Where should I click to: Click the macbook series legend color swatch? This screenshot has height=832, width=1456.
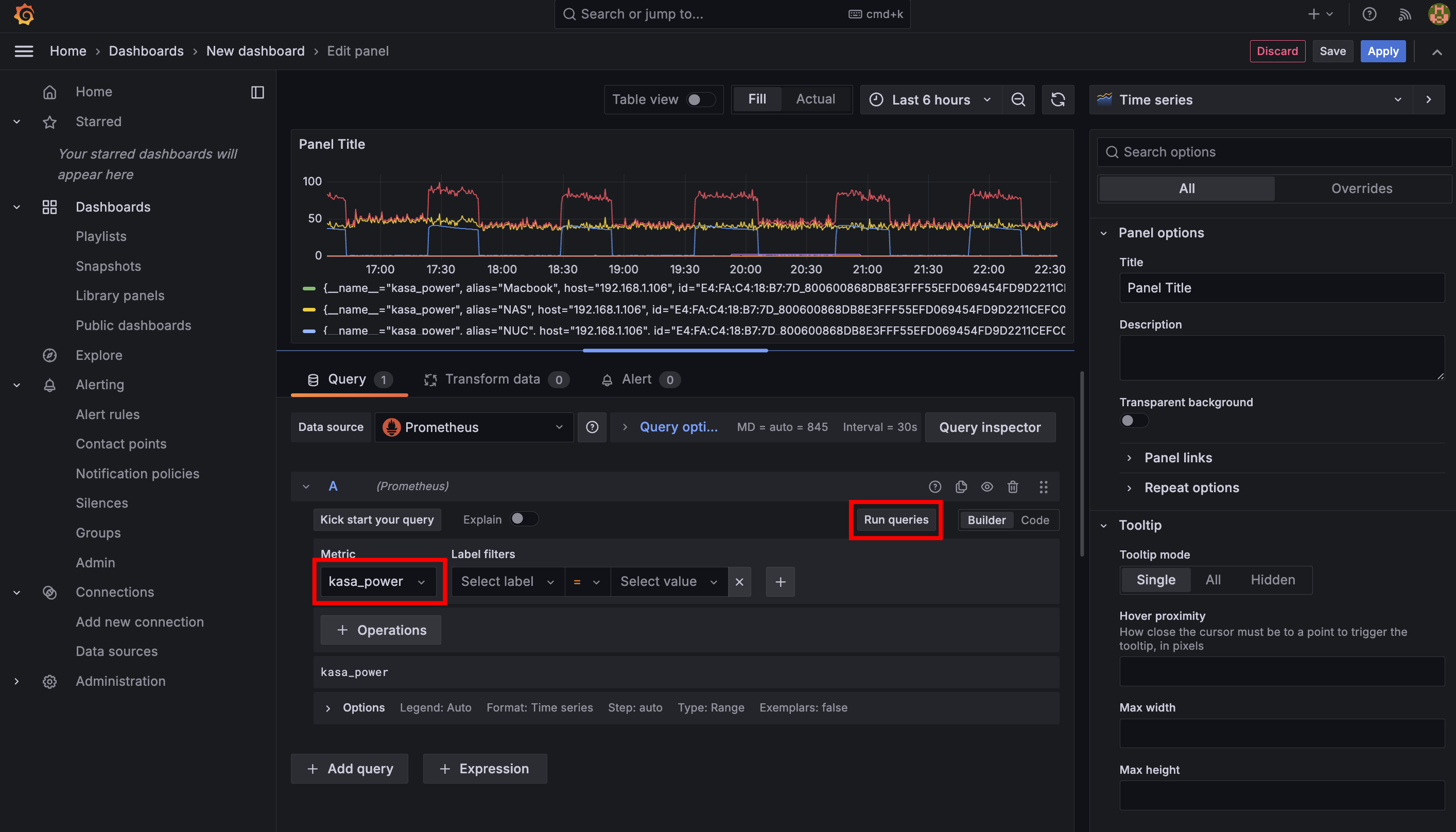(309, 288)
